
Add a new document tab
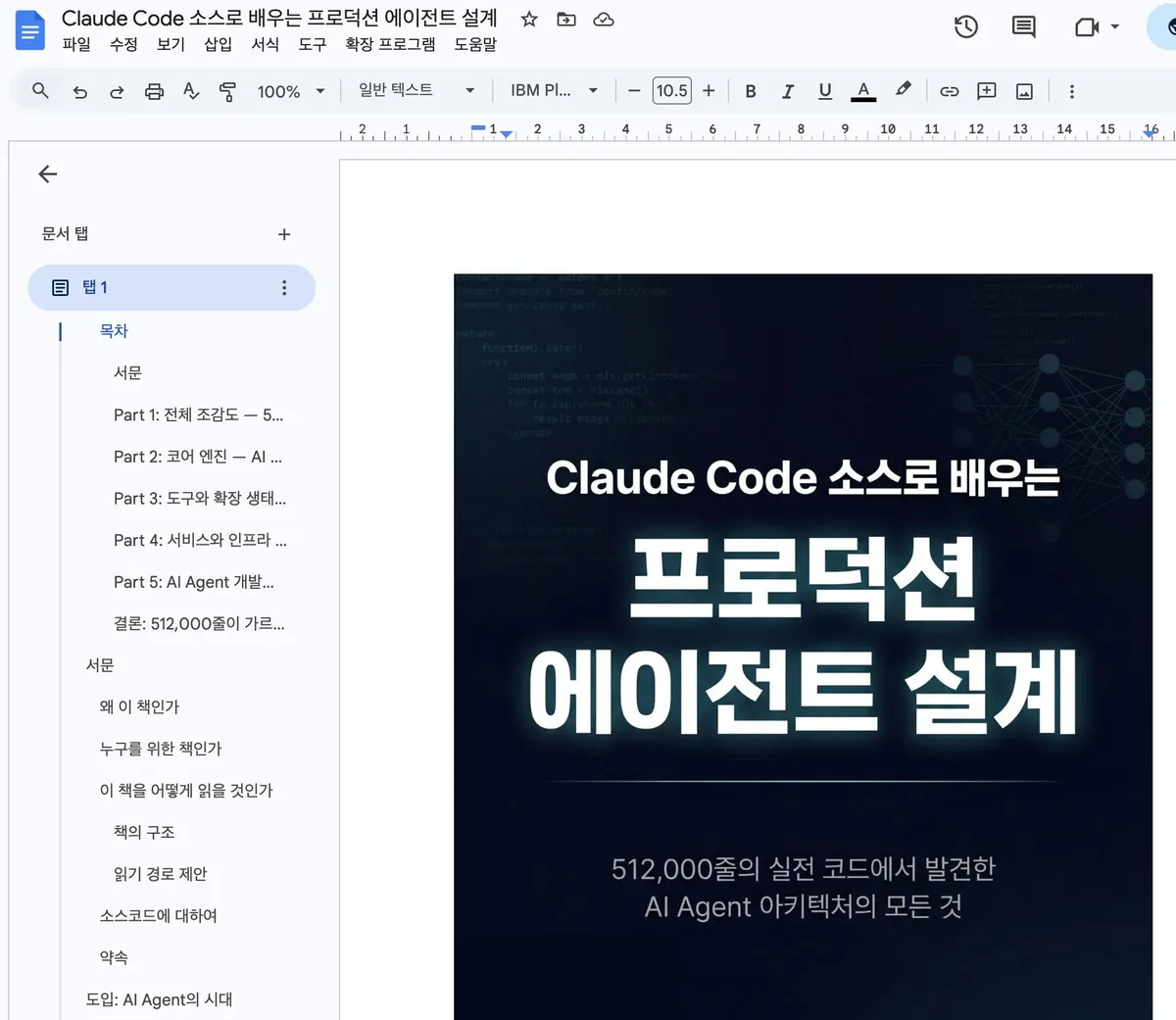tap(284, 234)
